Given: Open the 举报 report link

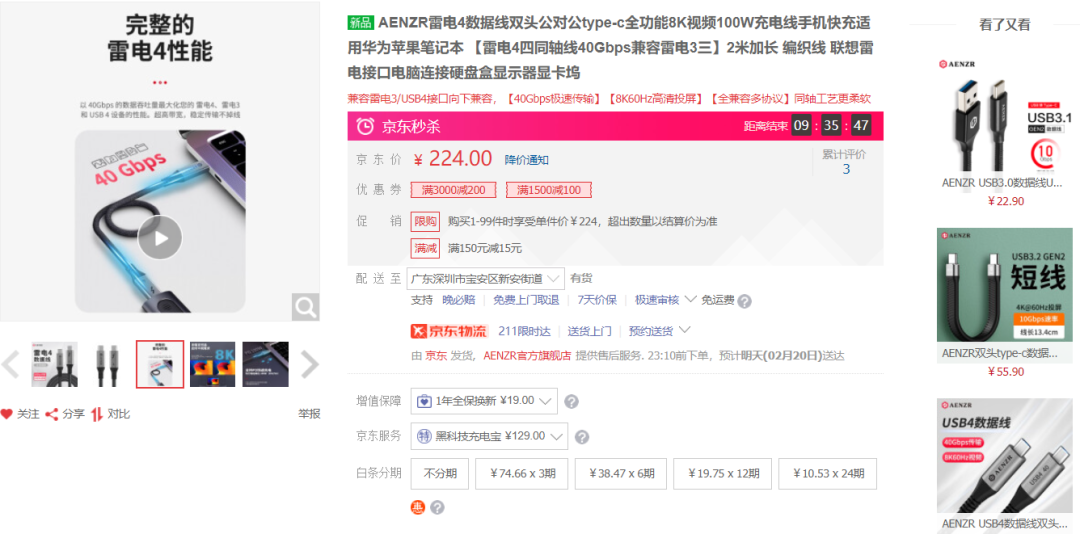Looking at the screenshot, I should [x=309, y=414].
